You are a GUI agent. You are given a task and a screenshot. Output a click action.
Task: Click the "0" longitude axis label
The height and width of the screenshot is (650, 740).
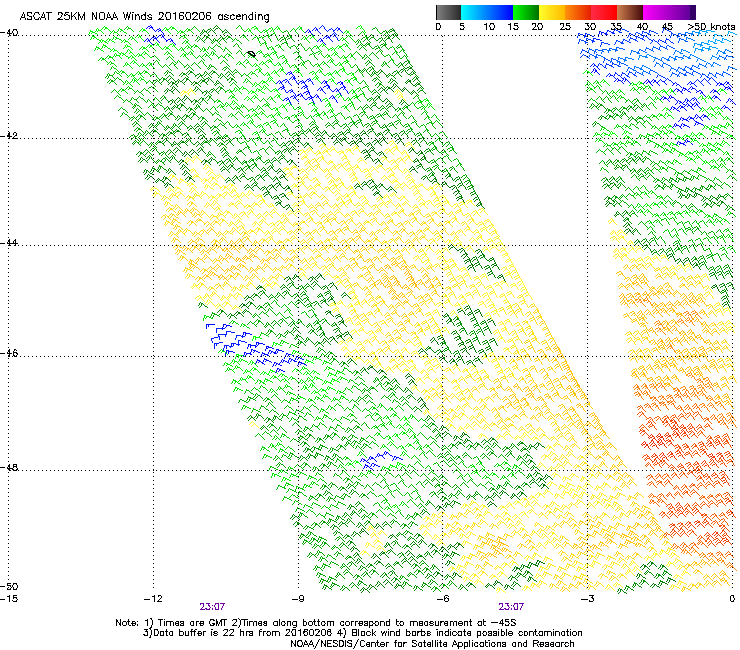click(x=732, y=599)
